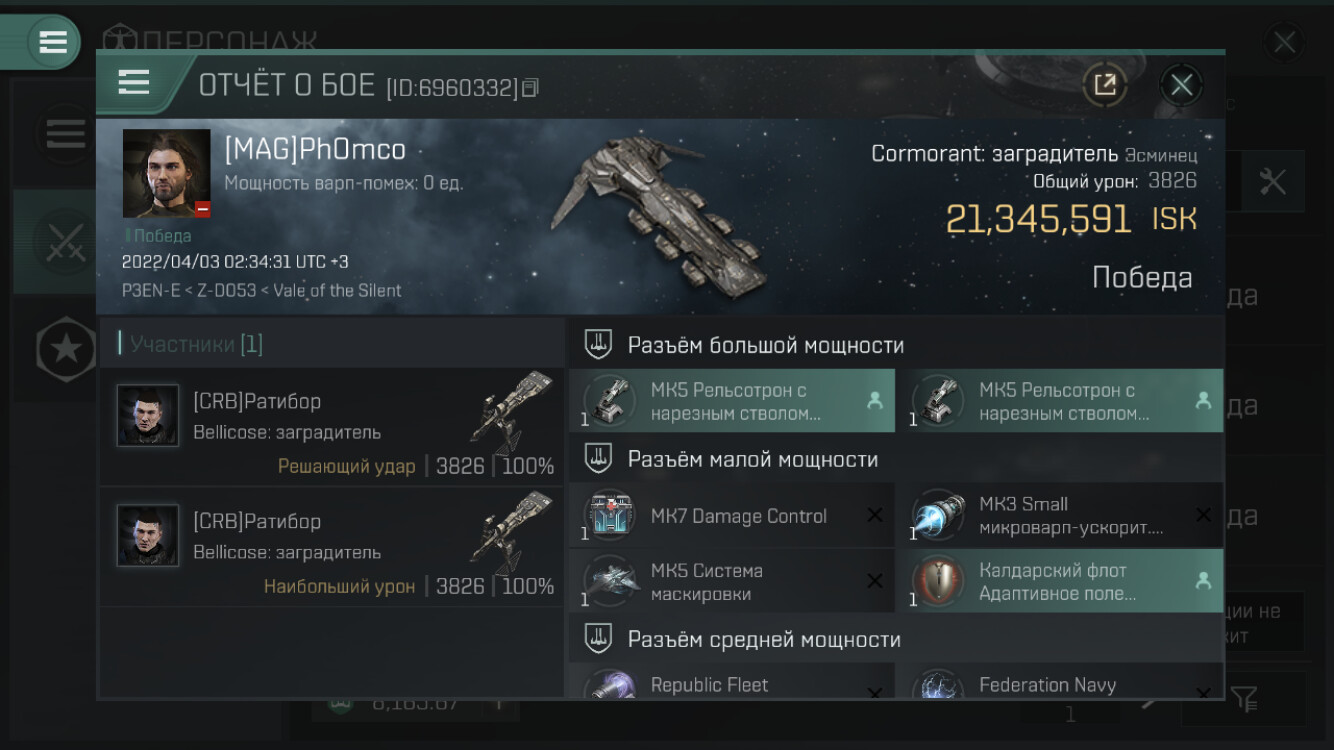Open the final blow participant Ратибор row
This screenshot has height=750, width=1334.
[332, 427]
